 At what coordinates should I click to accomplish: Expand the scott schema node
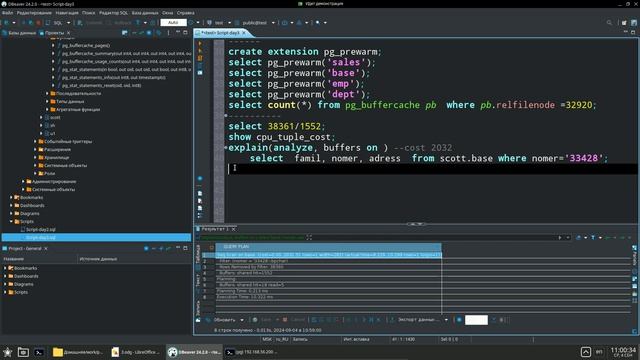(41, 118)
